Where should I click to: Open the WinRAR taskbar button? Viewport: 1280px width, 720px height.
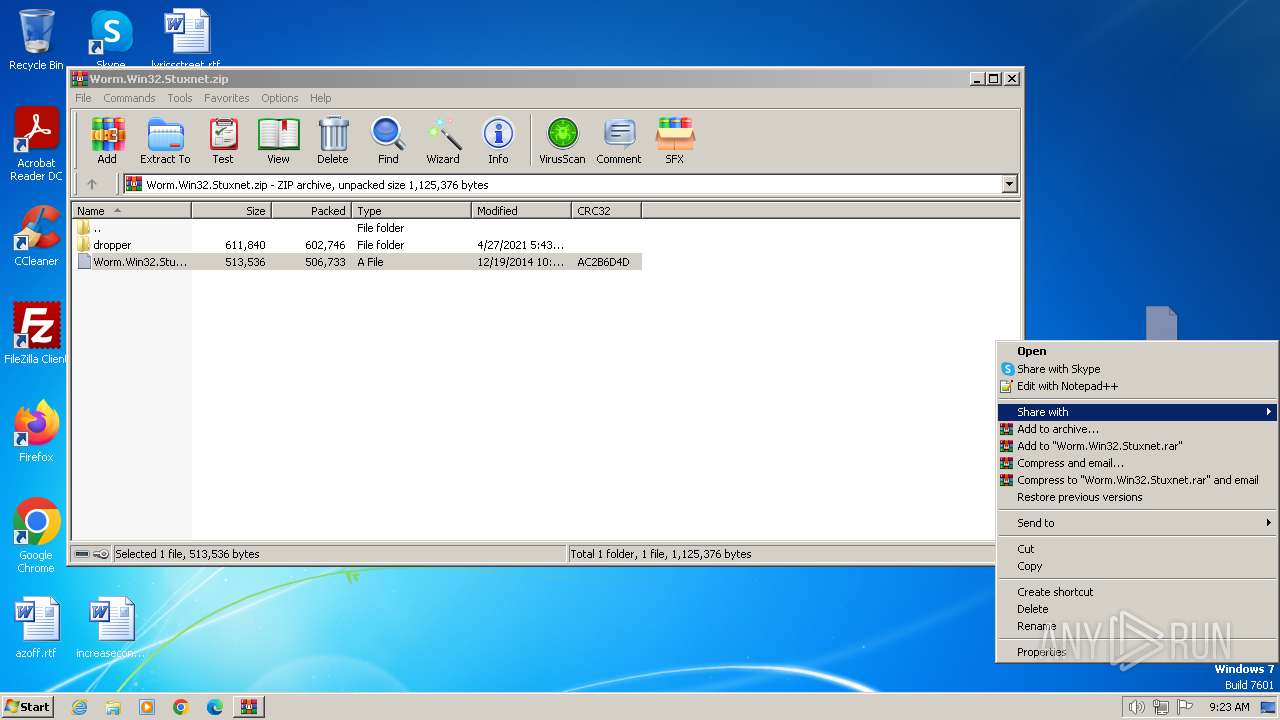coord(248,707)
